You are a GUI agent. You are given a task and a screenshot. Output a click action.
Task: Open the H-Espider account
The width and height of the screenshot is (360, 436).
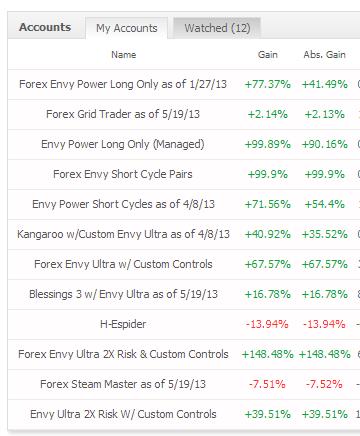(123, 324)
